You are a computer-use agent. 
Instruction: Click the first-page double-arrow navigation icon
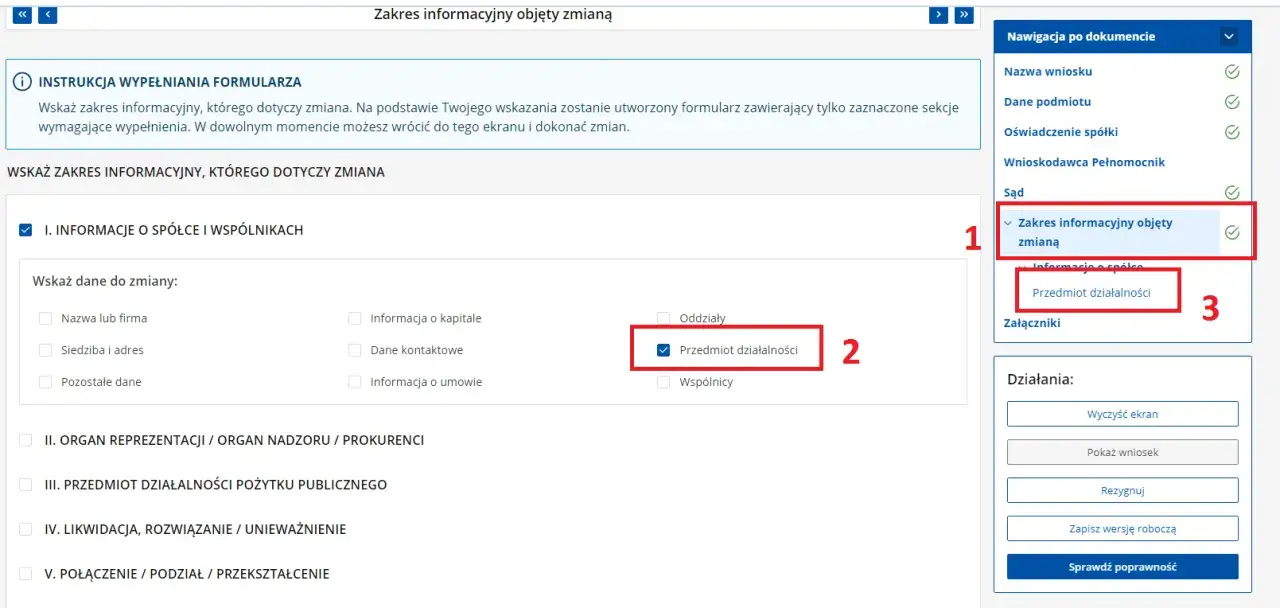pyautogui.click(x=21, y=14)
